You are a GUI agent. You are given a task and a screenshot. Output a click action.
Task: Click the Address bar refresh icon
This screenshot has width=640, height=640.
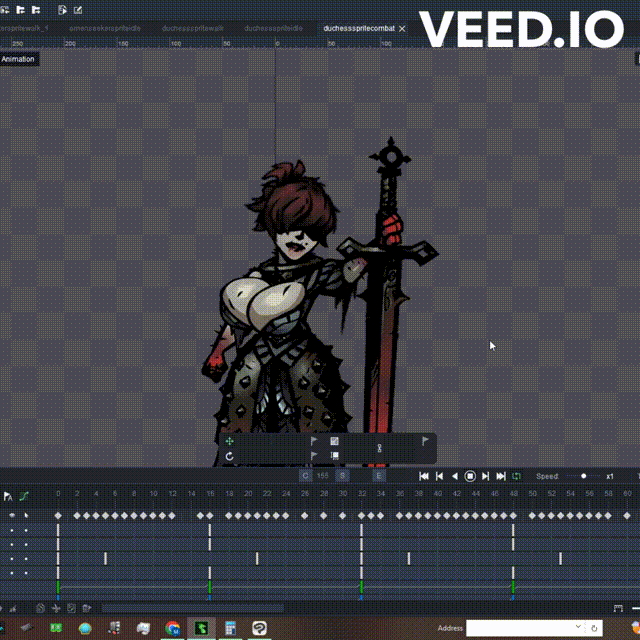594,628
